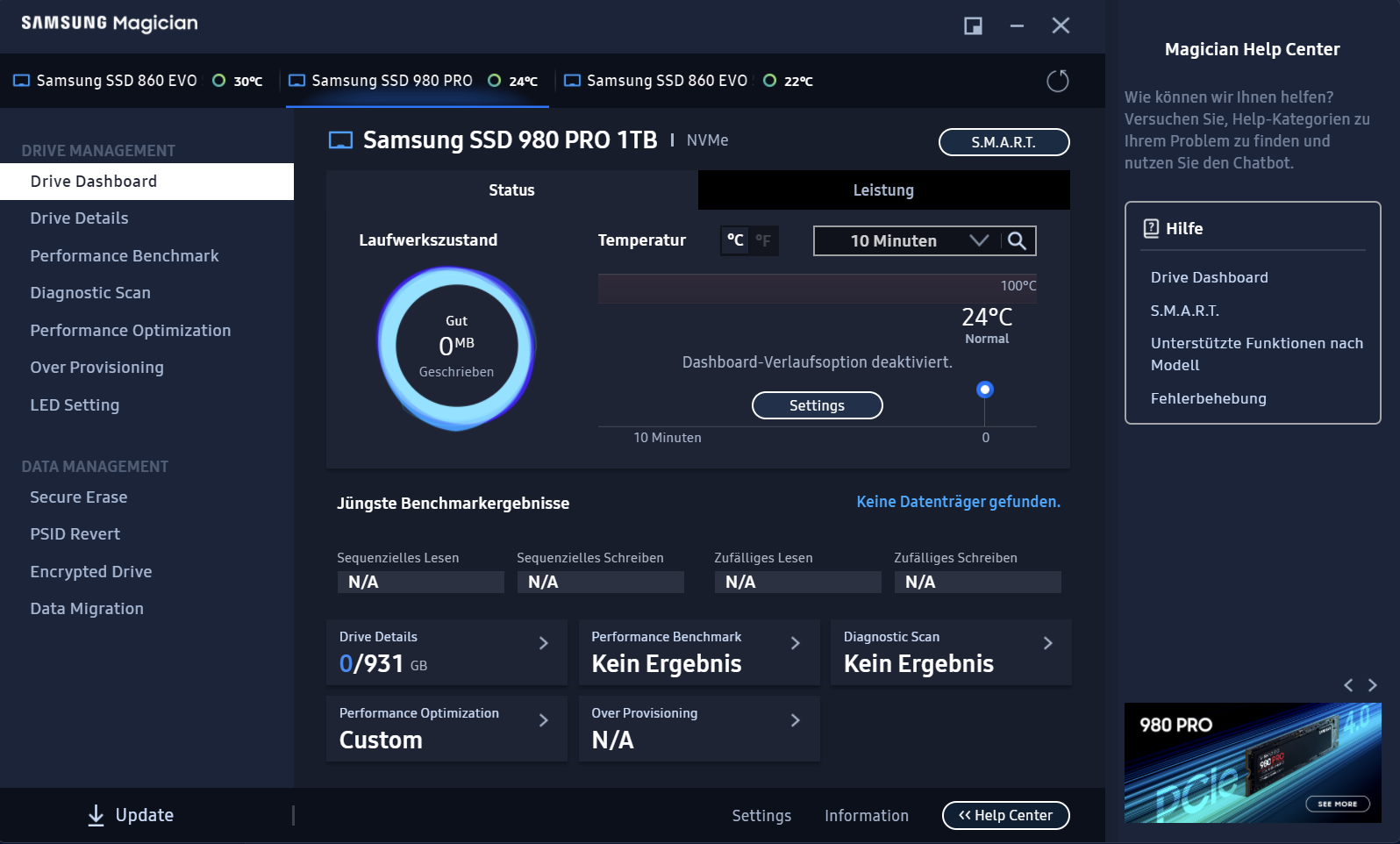
Task: Open Performance Optimization card arrow
Action: pyautogui.click(x=544, y=720)
